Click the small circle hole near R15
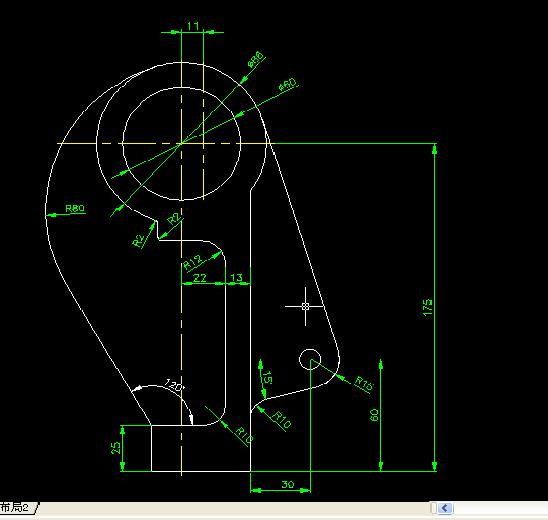548x520 pixels. tap(310, 359)
